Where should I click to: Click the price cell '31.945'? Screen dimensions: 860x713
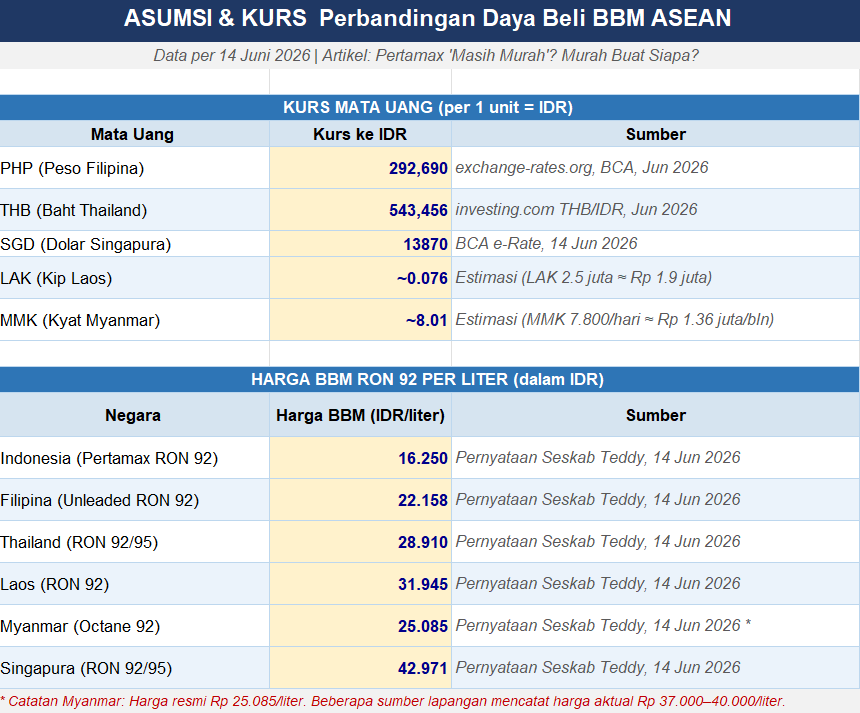[360, 584]
